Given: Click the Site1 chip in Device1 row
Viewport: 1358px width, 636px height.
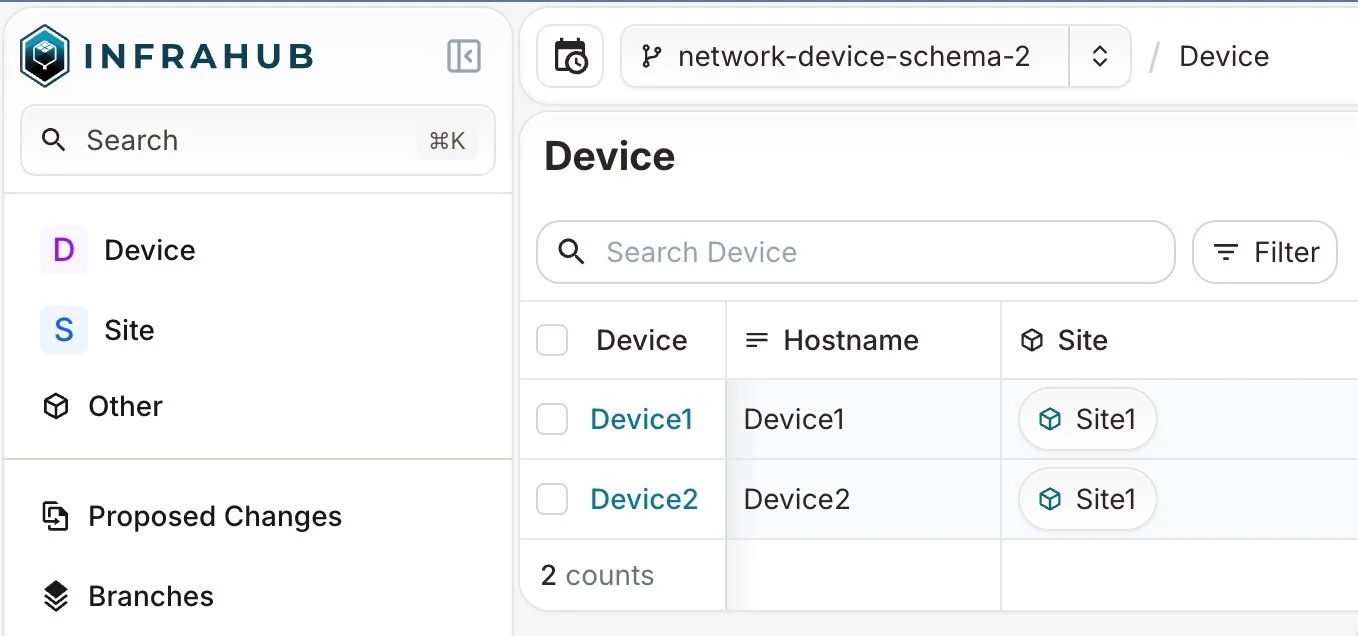Looking at the screenshot, I should (x=1087, y=419).
